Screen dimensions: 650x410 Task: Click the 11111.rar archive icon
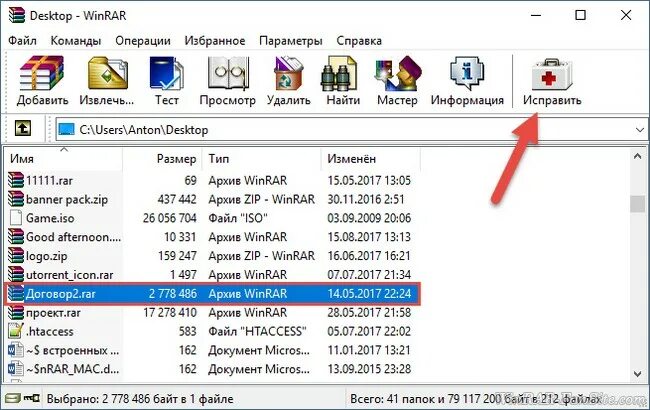point(16,180)
